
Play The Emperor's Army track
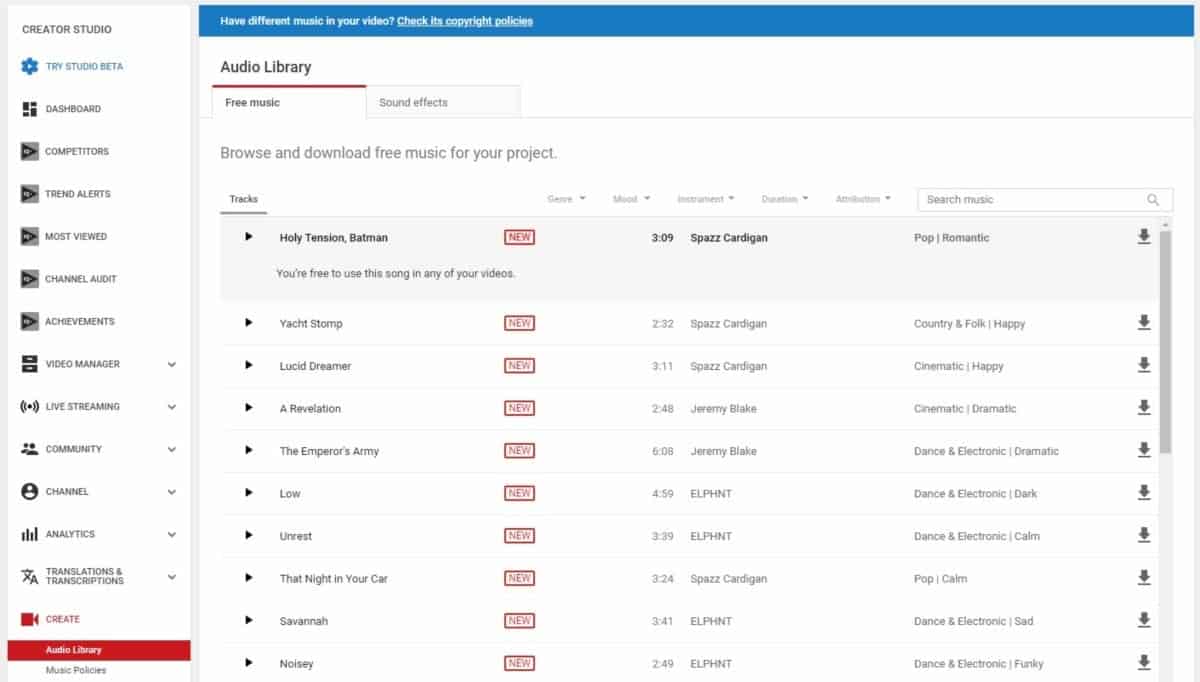pyautogui.click(x=249, y=450)
